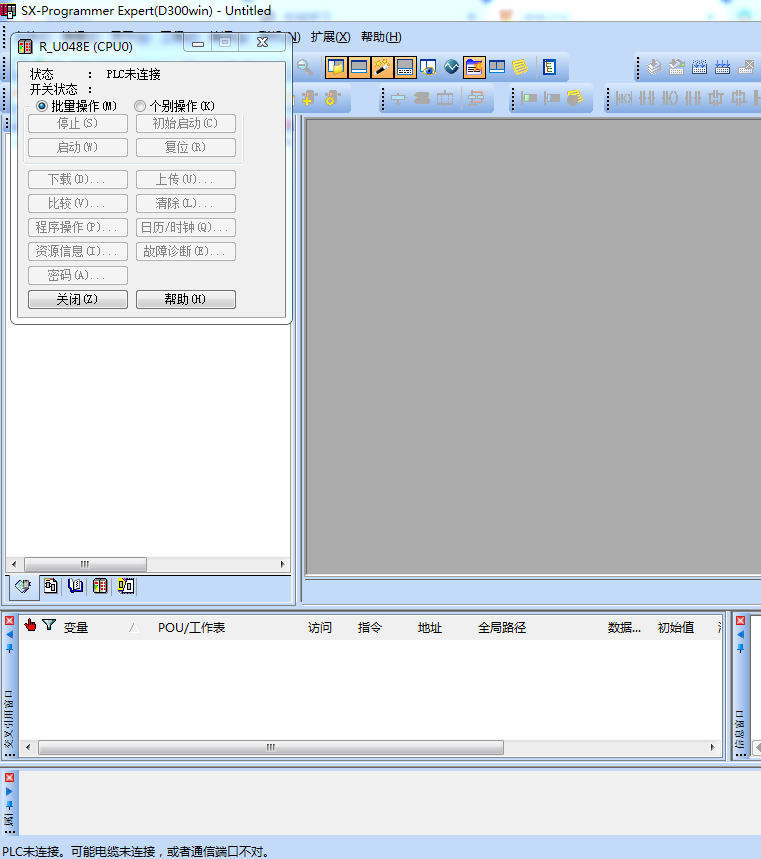Open the 扩展(X) menu

point(330,37)
